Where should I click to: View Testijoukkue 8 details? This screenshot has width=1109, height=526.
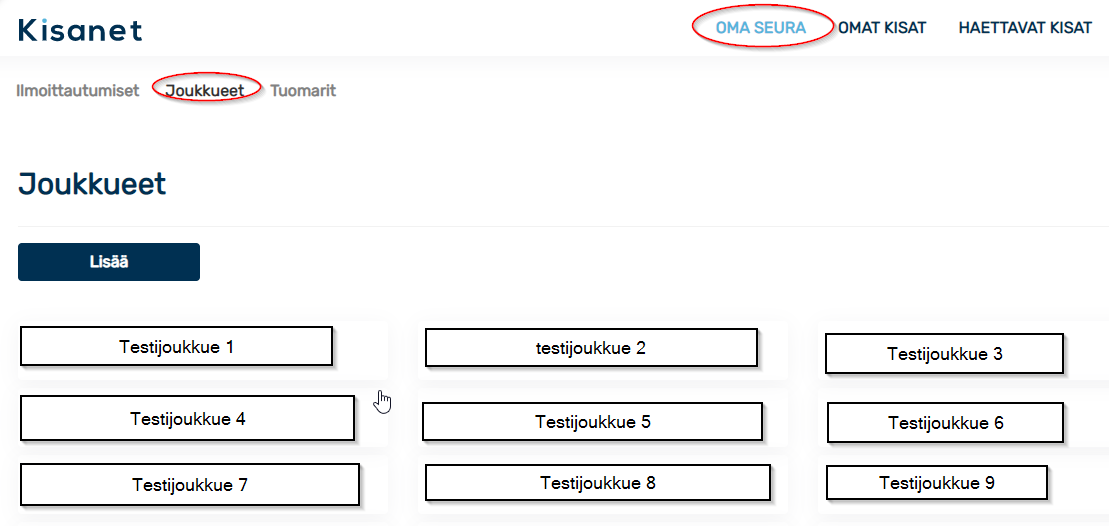598,483
